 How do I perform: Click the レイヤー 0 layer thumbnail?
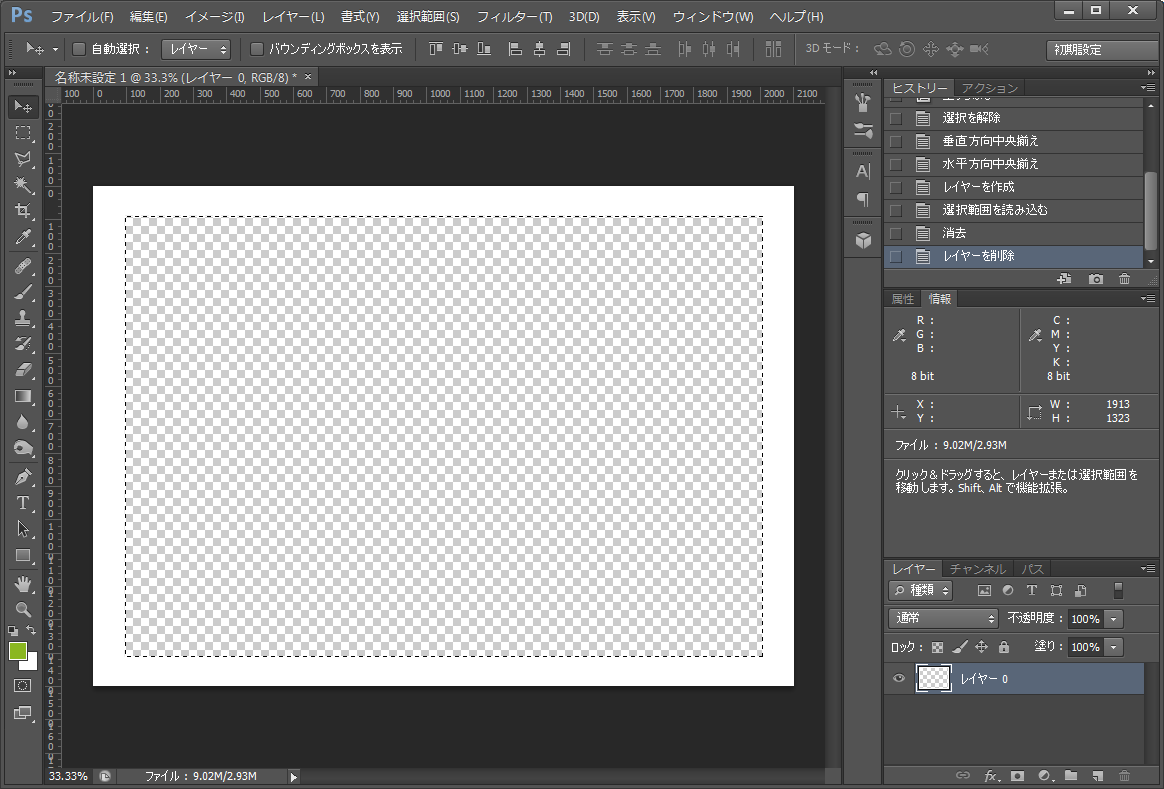coord(933,679)
